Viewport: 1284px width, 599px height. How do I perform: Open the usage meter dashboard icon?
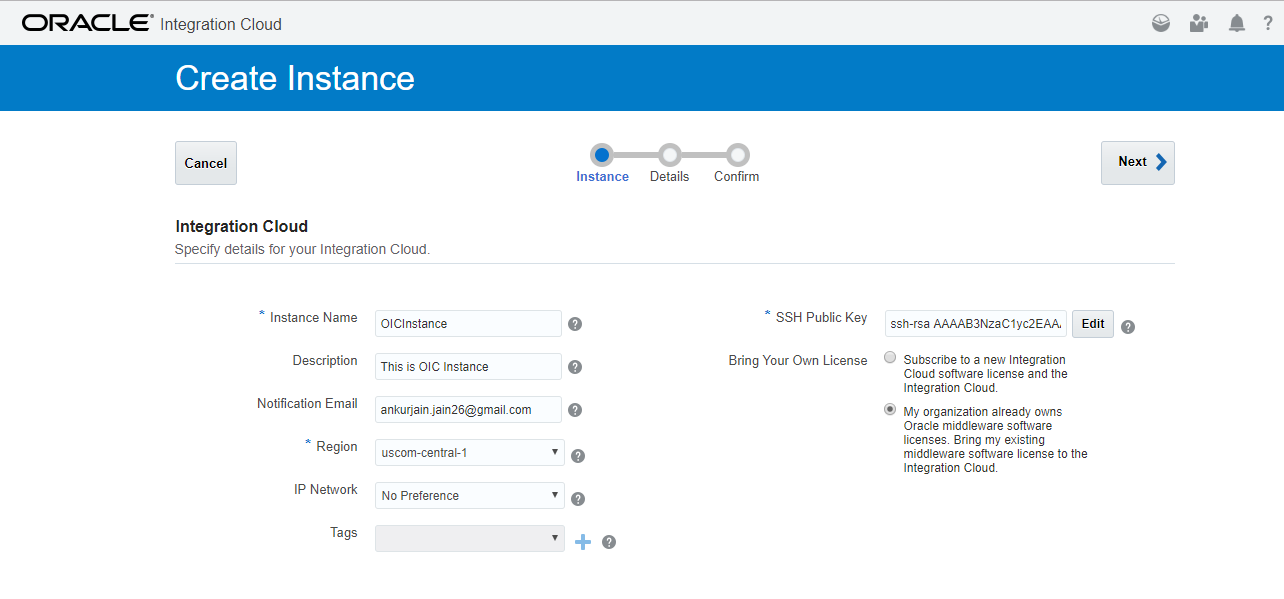click(x=1160, y=22)
